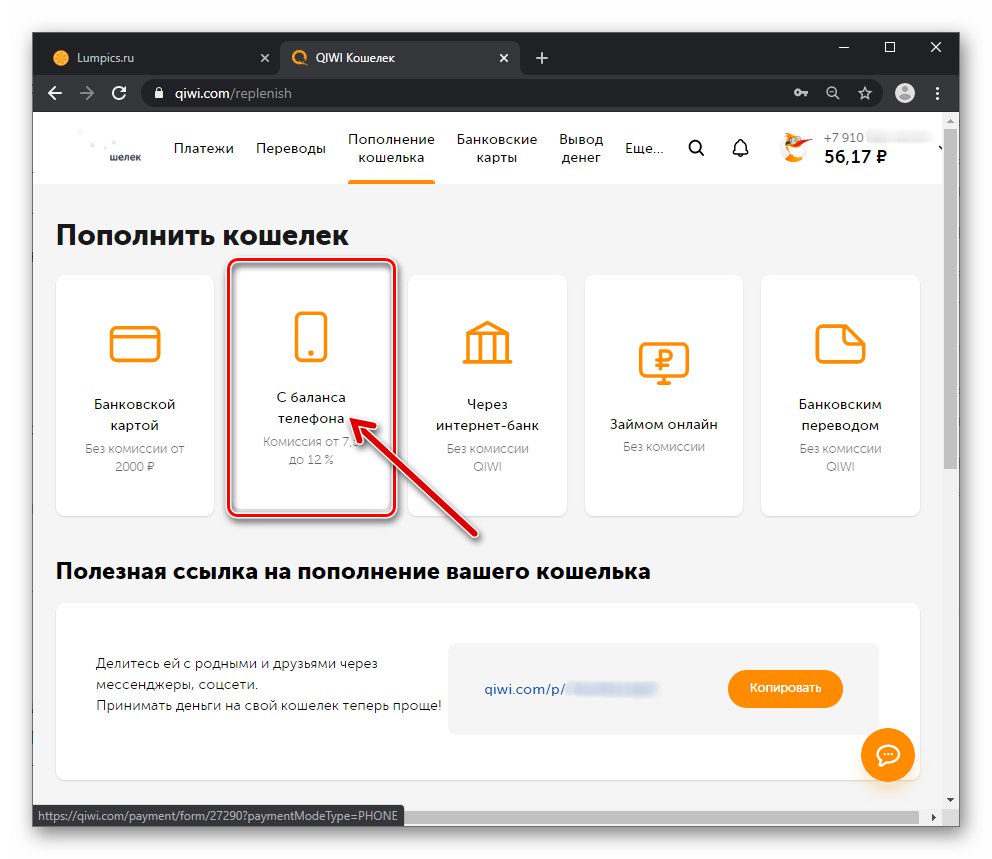The image size is (992, 859).
Task: Open support chat bubble in bottom corner
Action: click(887, 755)
